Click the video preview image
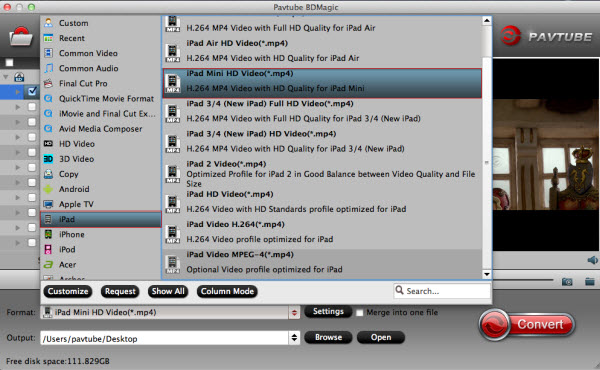The width and height of the screenshot is (600, 370). coord(545,154)
